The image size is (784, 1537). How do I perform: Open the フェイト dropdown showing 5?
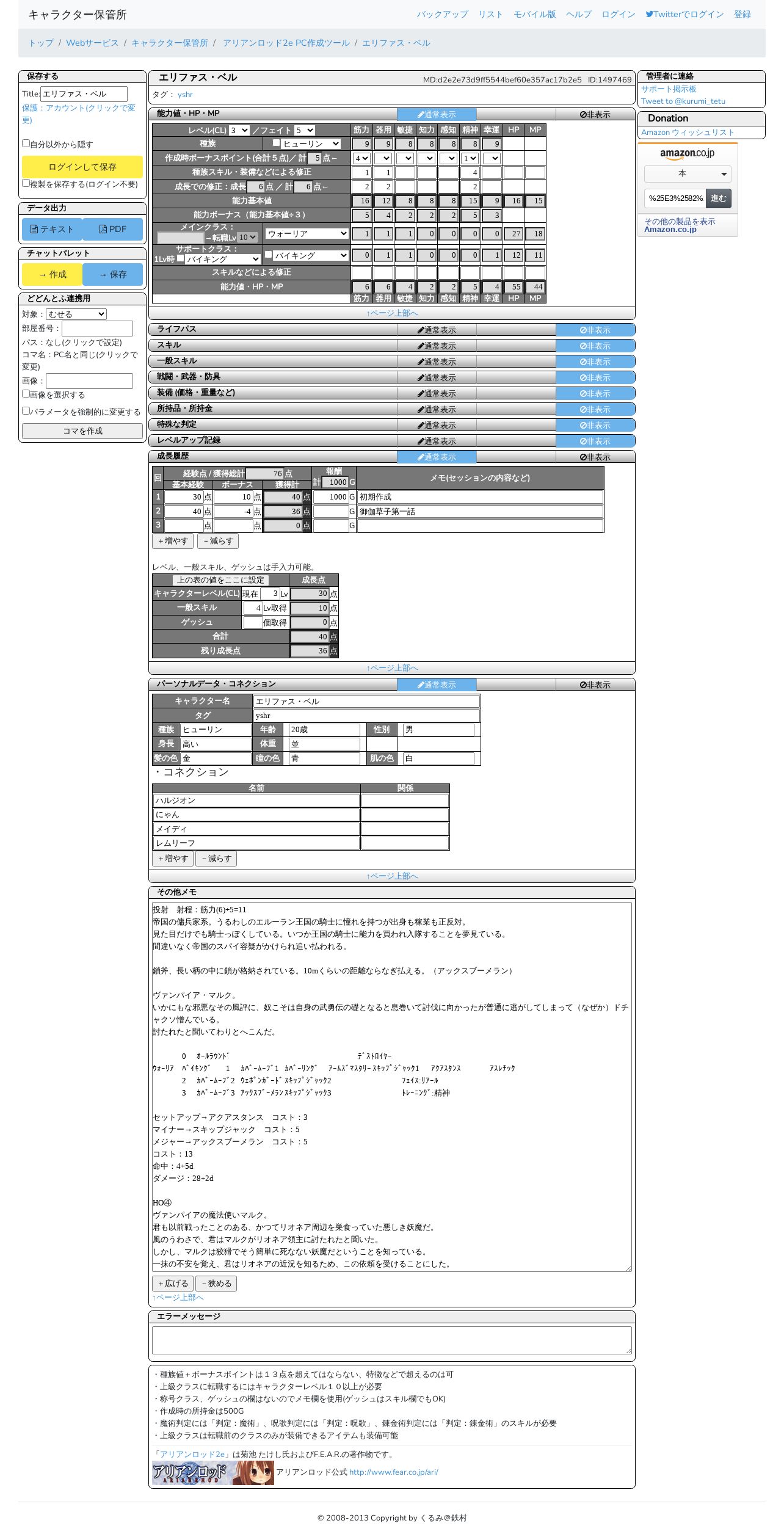tap(304, 130)
